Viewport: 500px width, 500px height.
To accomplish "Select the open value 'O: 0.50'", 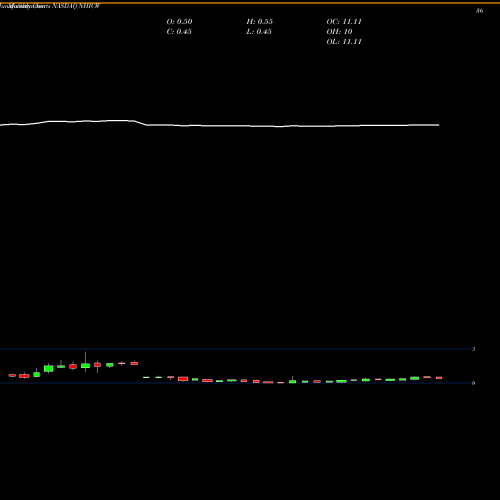I will click(179, 21).
